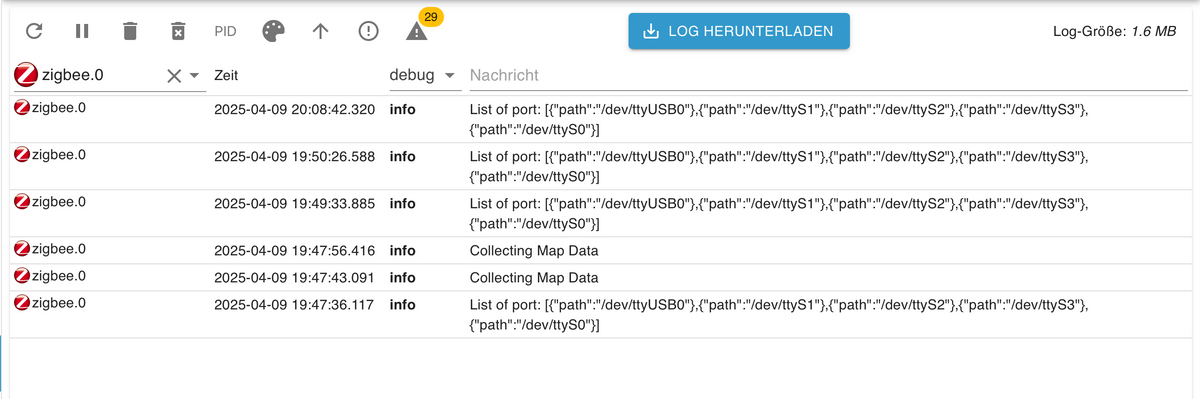Toggle log color palette
Viewport: 1200px width, 399px height.
[x=273, y=31]
